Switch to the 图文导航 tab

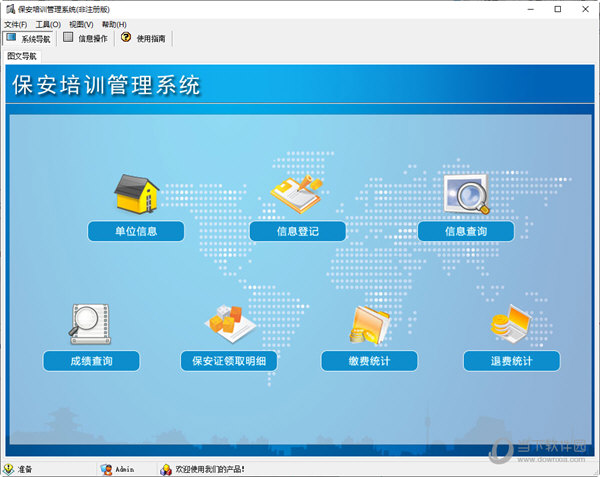click(x=22, y=56)
